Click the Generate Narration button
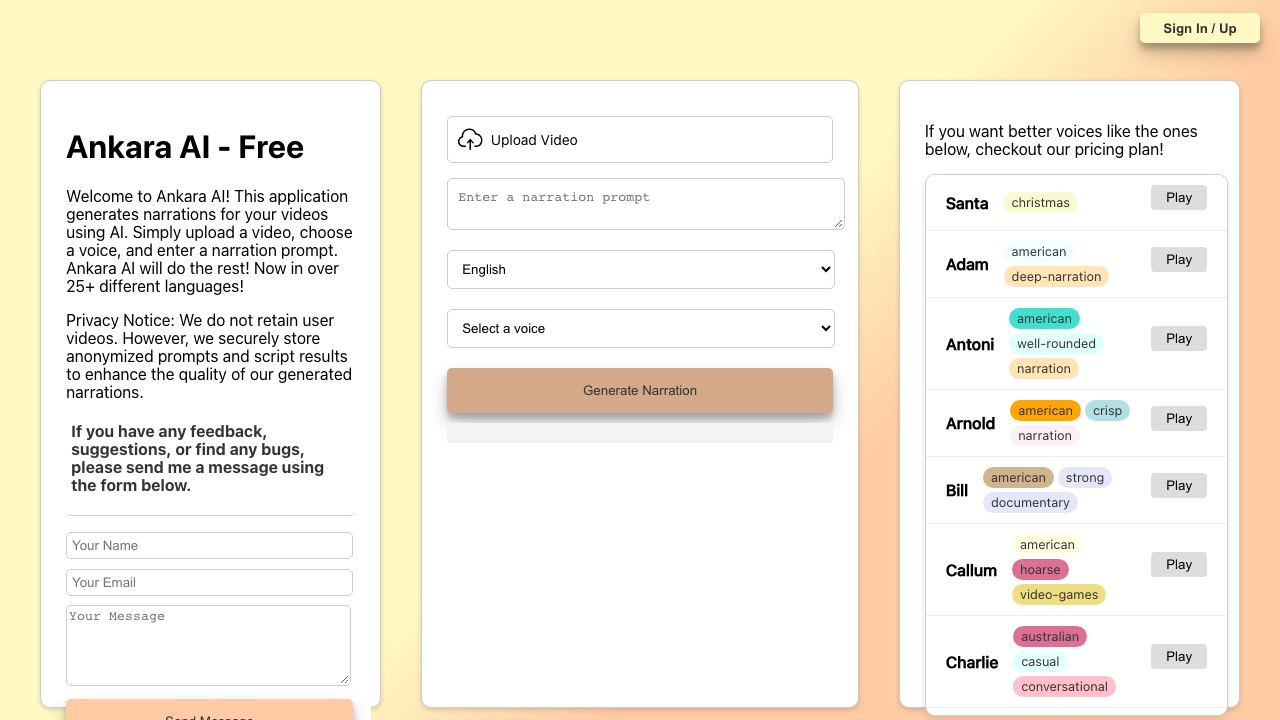This screenshot has height=720, width=1280. click(640, 390)
